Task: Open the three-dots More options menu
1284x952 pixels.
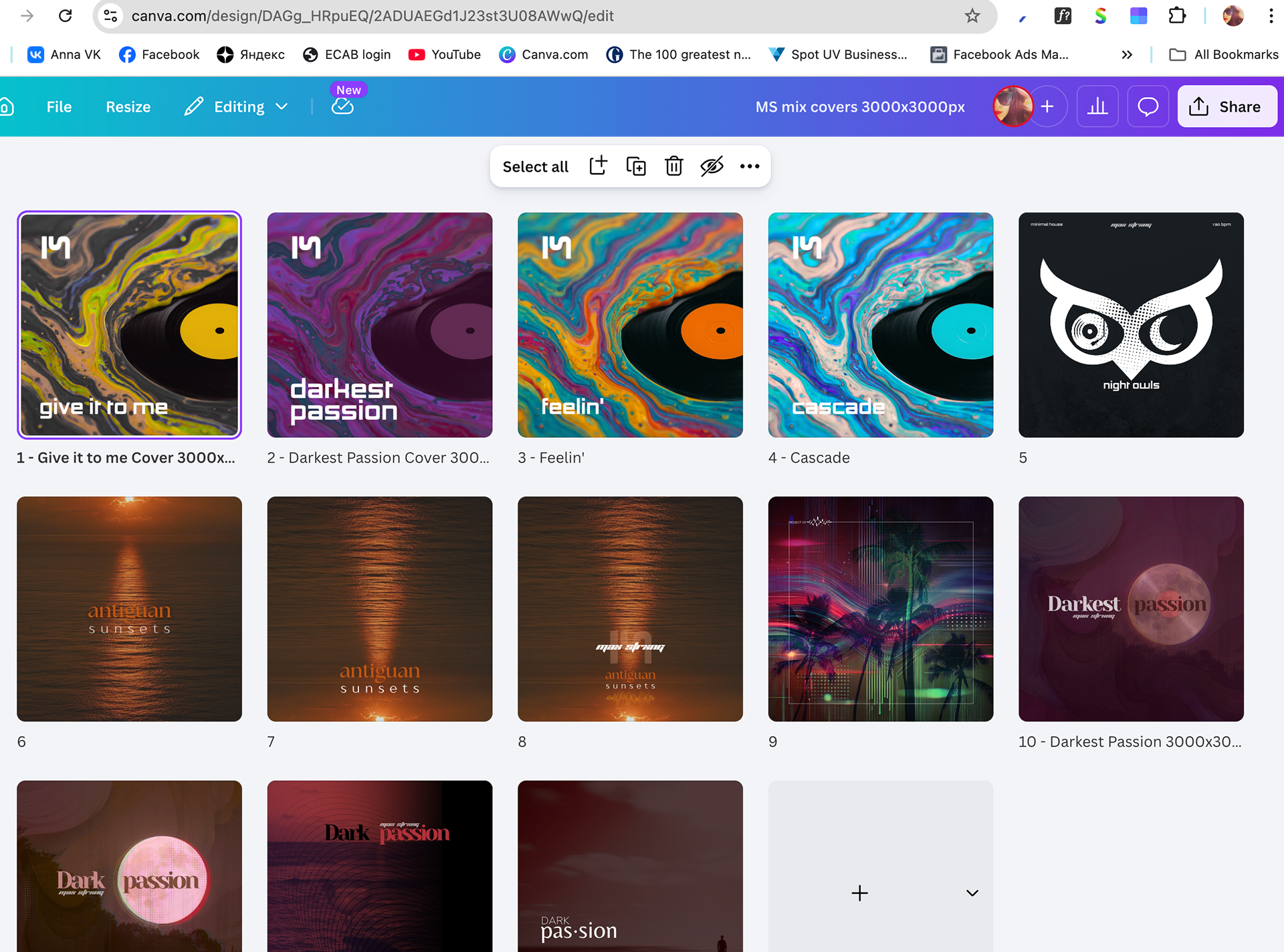Action: click(x=750, y=166)
